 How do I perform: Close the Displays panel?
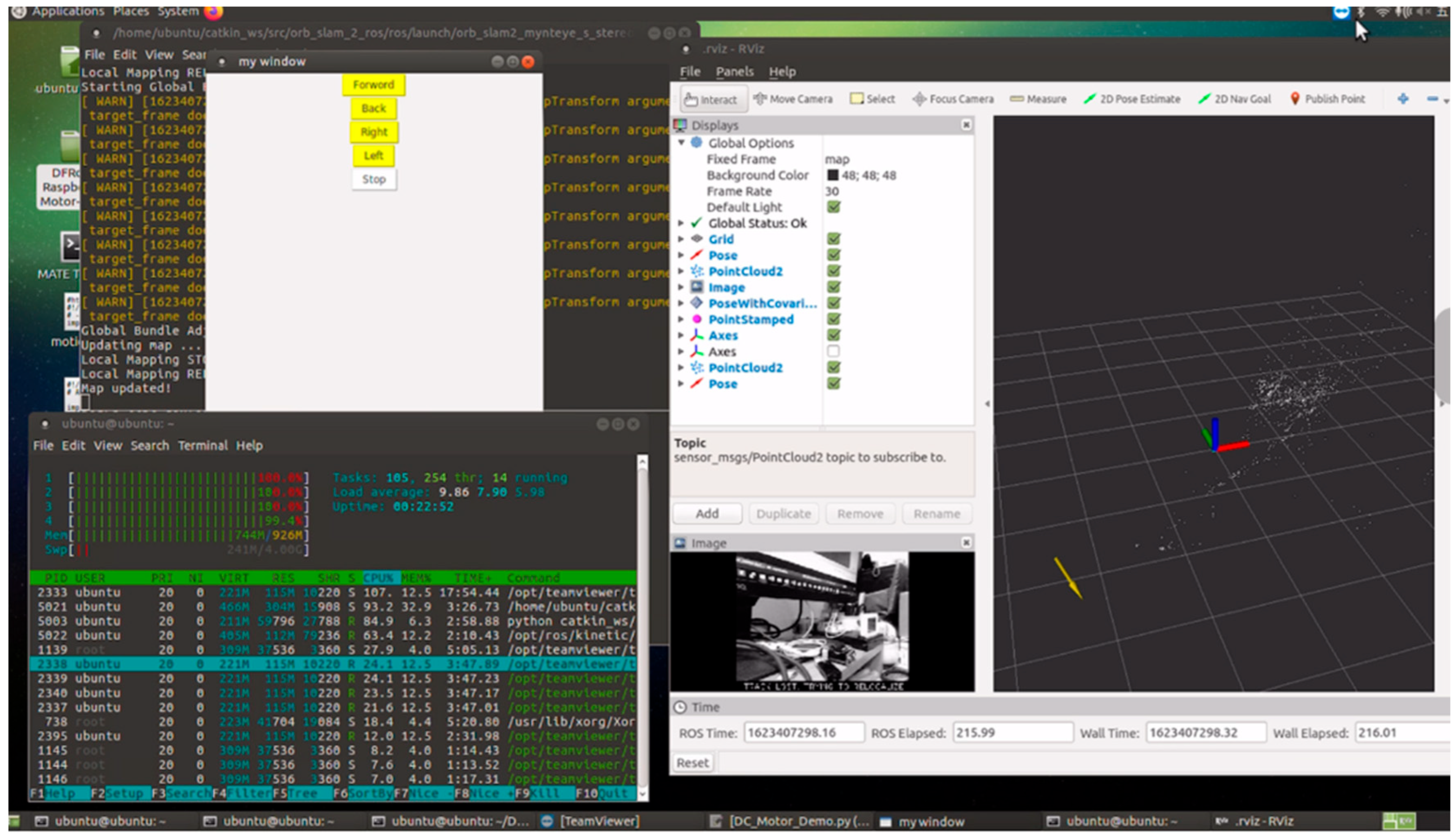coord(966,125)
